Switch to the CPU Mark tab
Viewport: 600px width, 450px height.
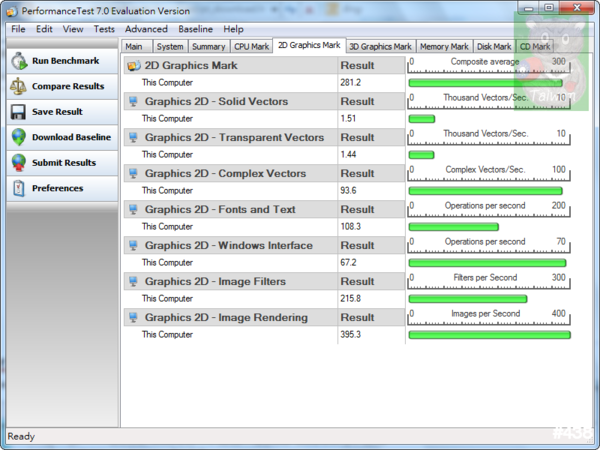251,46
